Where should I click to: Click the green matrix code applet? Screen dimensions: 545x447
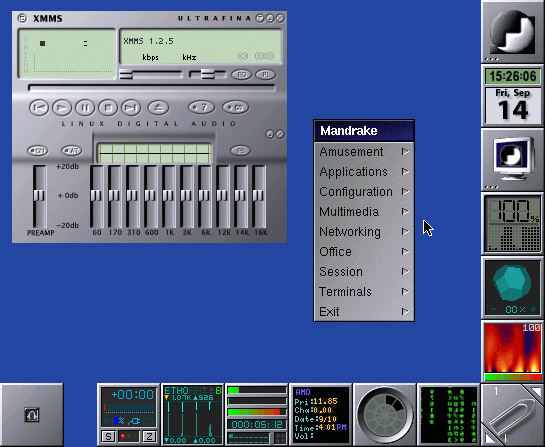tap(448, 415)
